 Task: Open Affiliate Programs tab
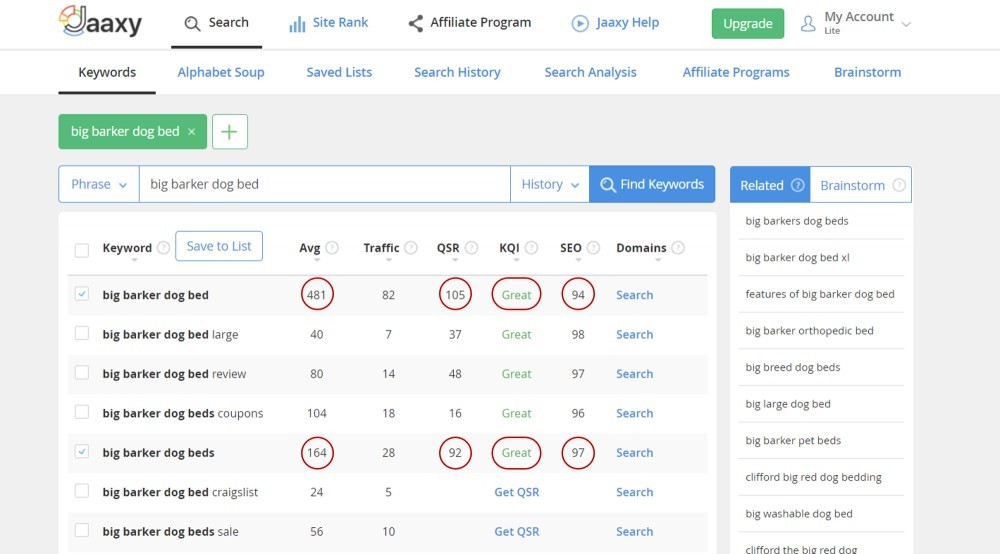pos(736,72)
